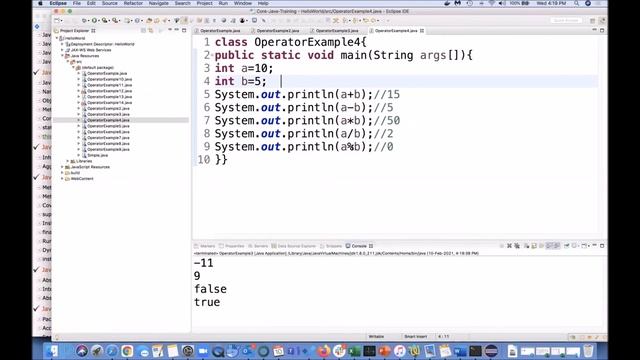The height and width of the screenshot is (360, 640).
Task: Open the Run menu
Action: pos(223,3)
